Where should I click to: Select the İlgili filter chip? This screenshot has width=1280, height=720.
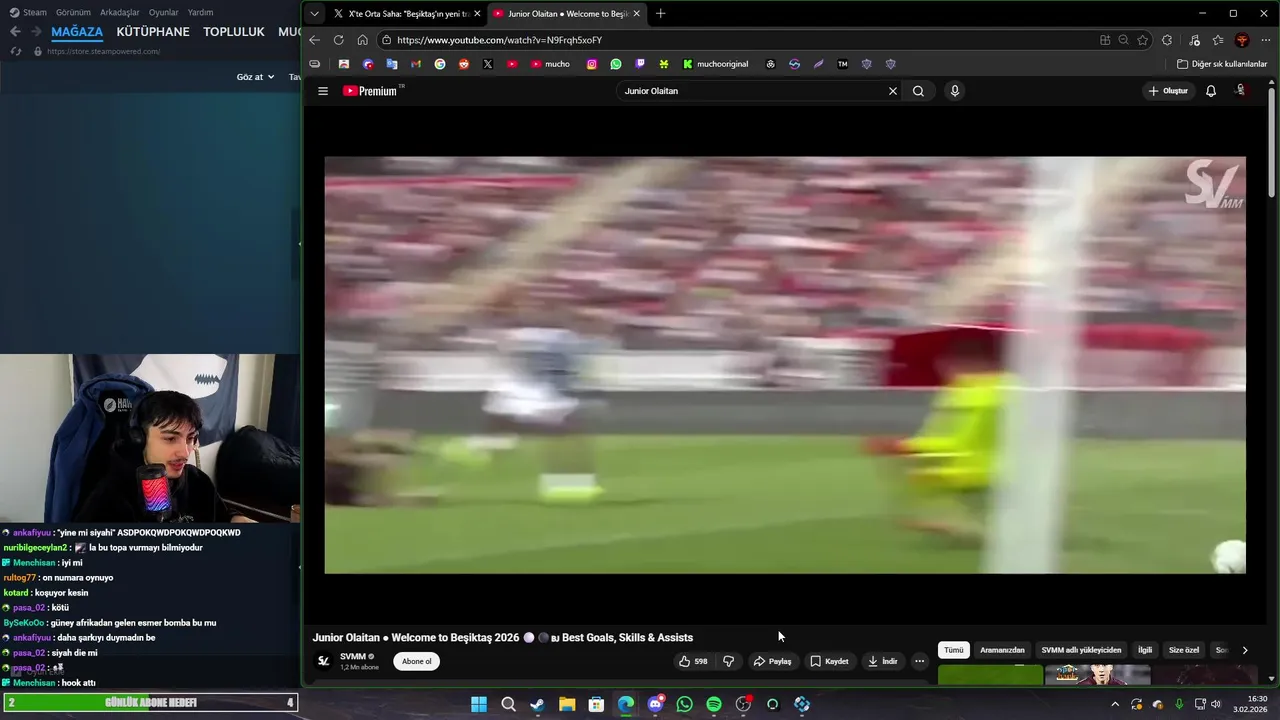click(1145, 650)
